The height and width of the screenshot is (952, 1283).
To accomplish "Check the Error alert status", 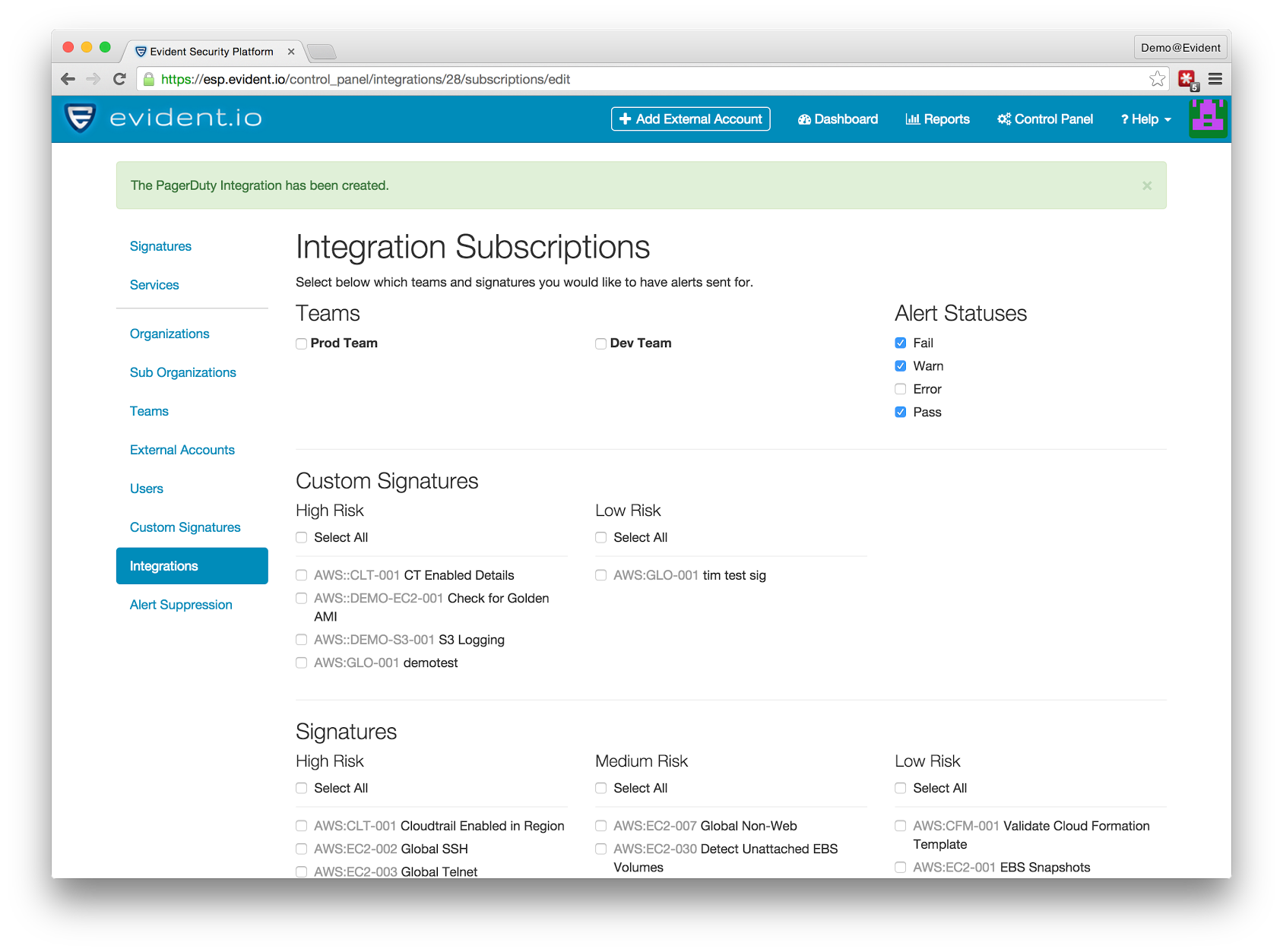I will (901, 389).
